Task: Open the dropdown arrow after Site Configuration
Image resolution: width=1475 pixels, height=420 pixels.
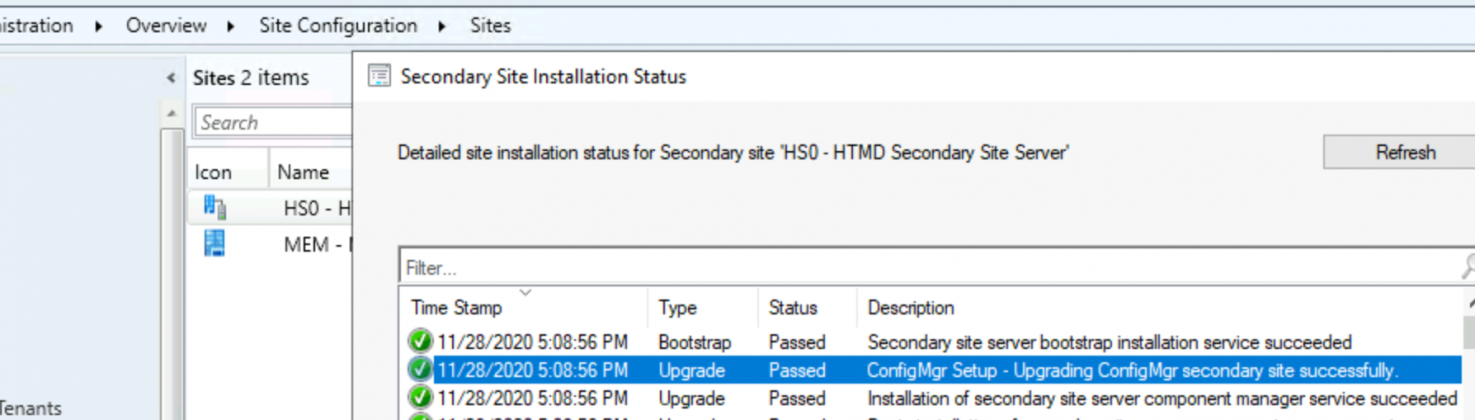Action: (x=442, y=26)
